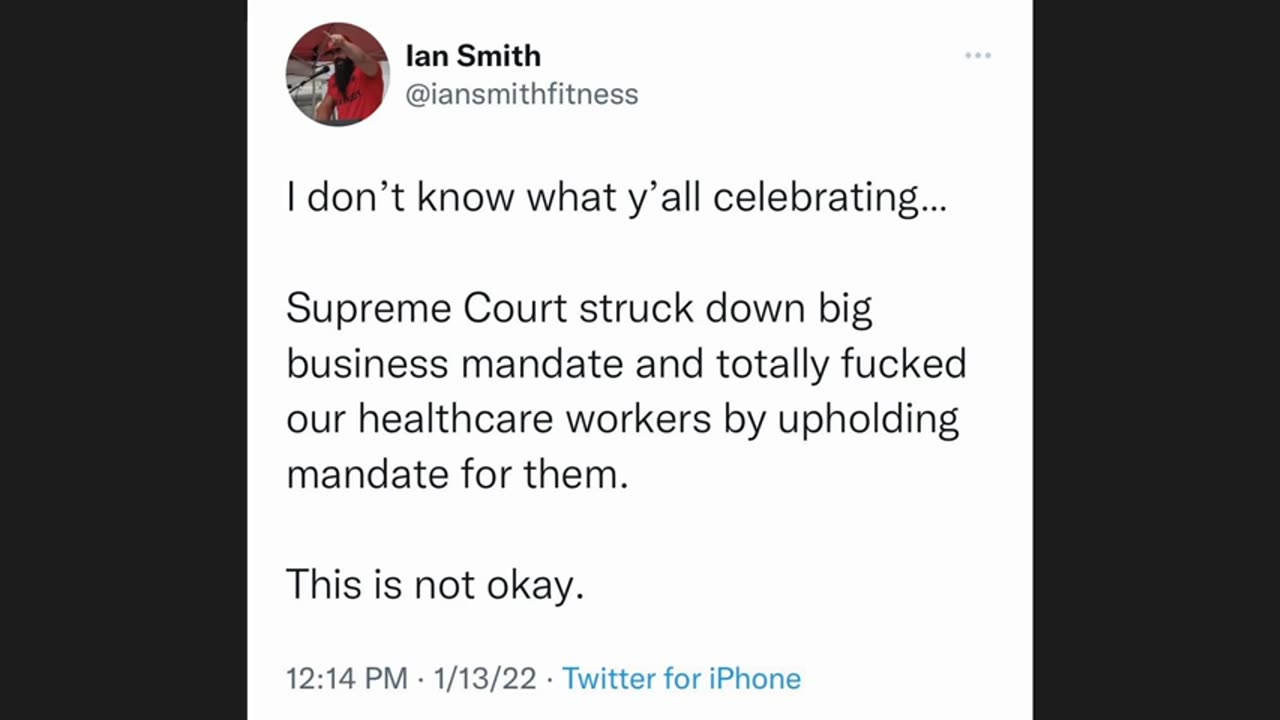
Task: Click the black letterbox area left of the tweet
Action: pos(123,360)
